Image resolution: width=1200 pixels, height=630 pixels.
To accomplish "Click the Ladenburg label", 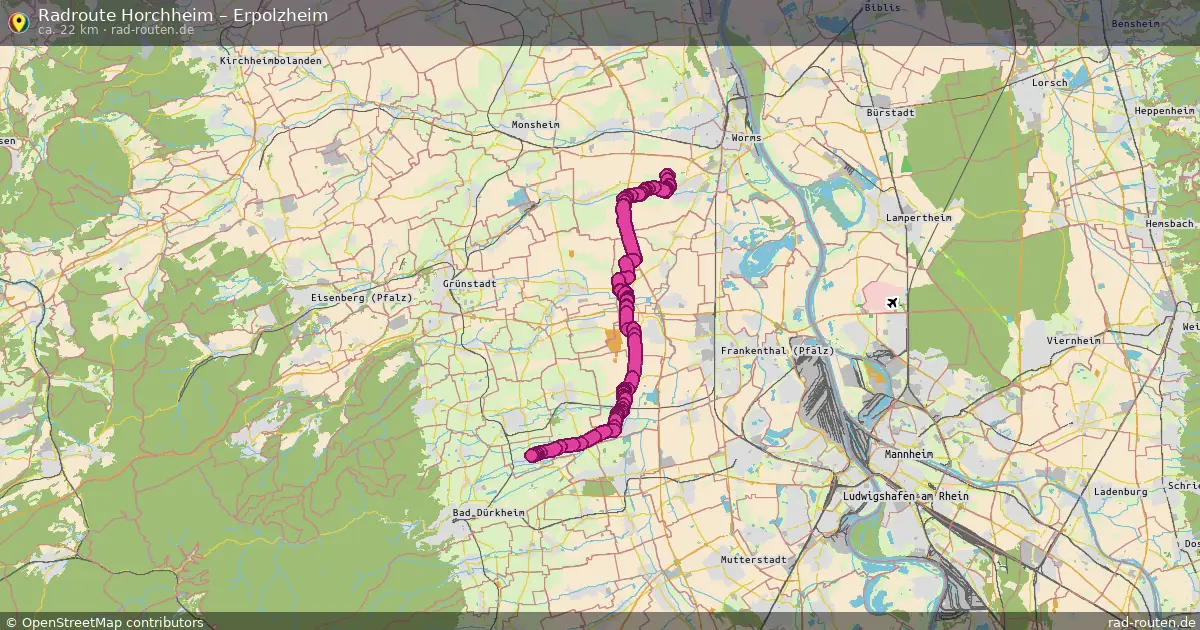I will pos(1120,492).
